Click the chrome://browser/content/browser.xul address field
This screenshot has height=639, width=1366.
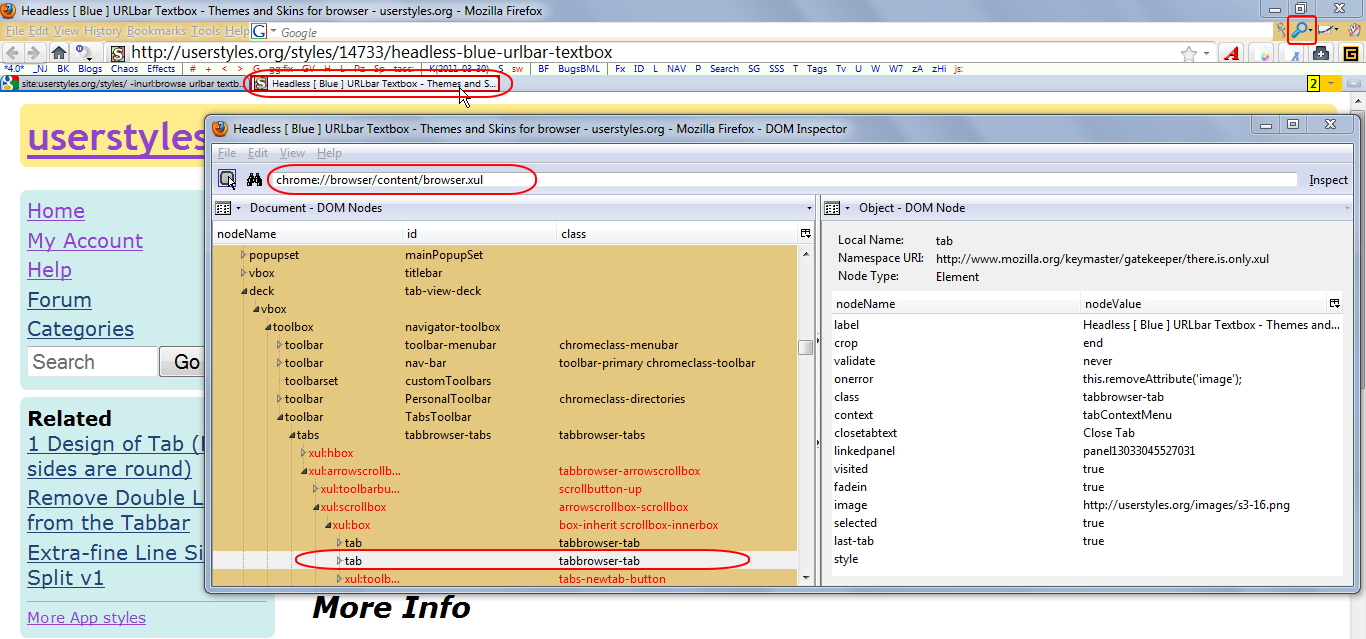pyautogui.click(x=785, y=180)
